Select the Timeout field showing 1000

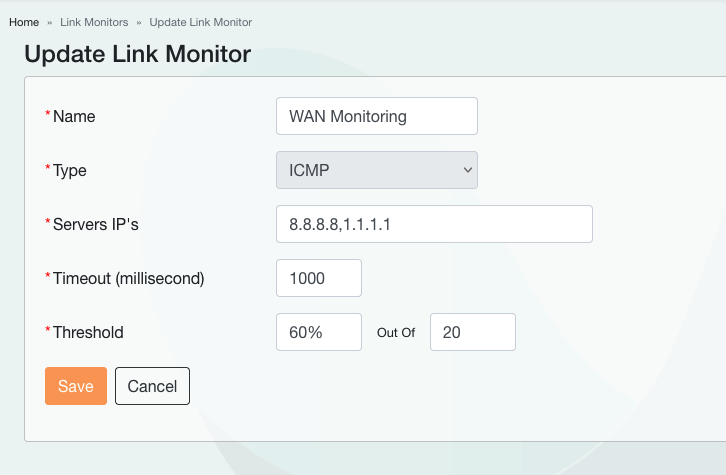pos(318,278)
